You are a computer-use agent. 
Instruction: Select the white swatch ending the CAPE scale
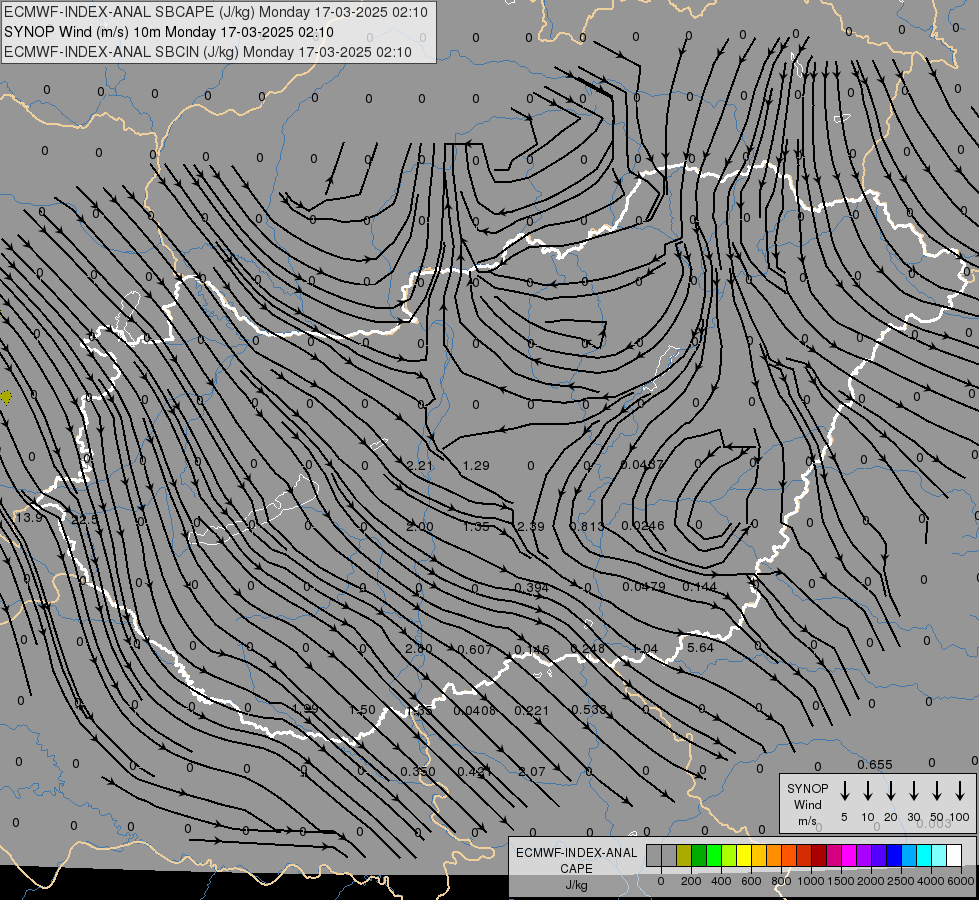[x=954, y=855]
